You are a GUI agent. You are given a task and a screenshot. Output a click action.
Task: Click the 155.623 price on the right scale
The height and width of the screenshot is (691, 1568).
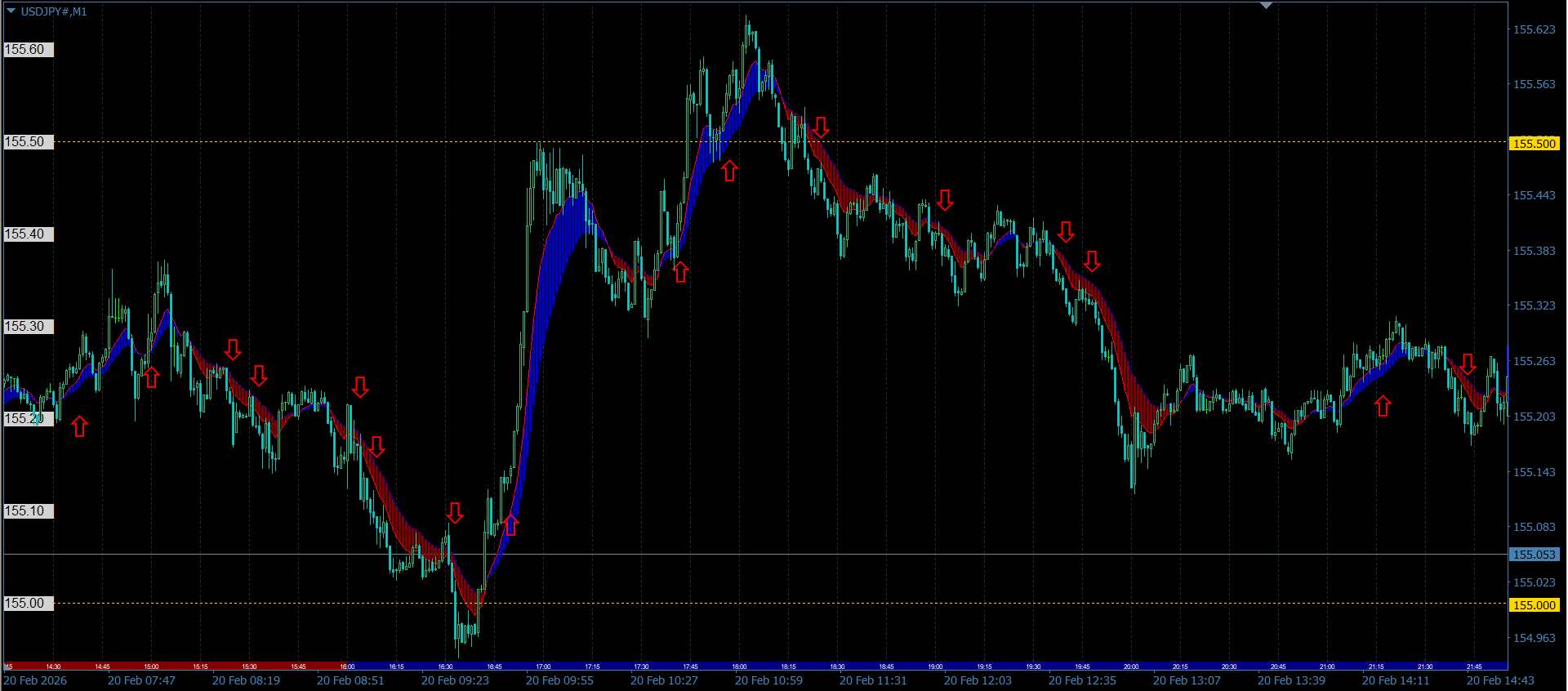pos(1535,29)
